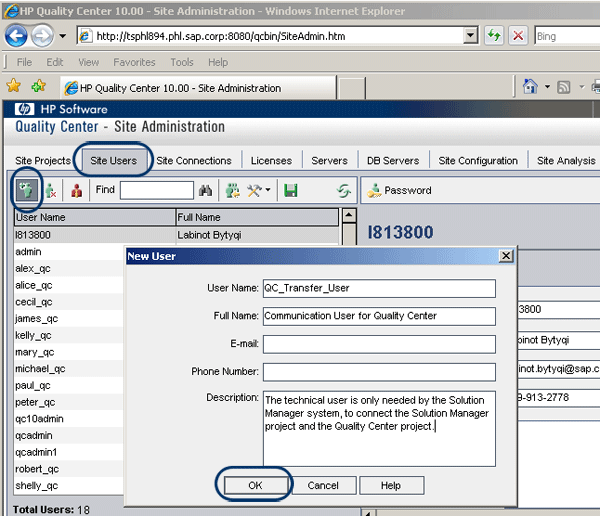
Task: Select user michael_qc in the list
Action: pos(41,369)
